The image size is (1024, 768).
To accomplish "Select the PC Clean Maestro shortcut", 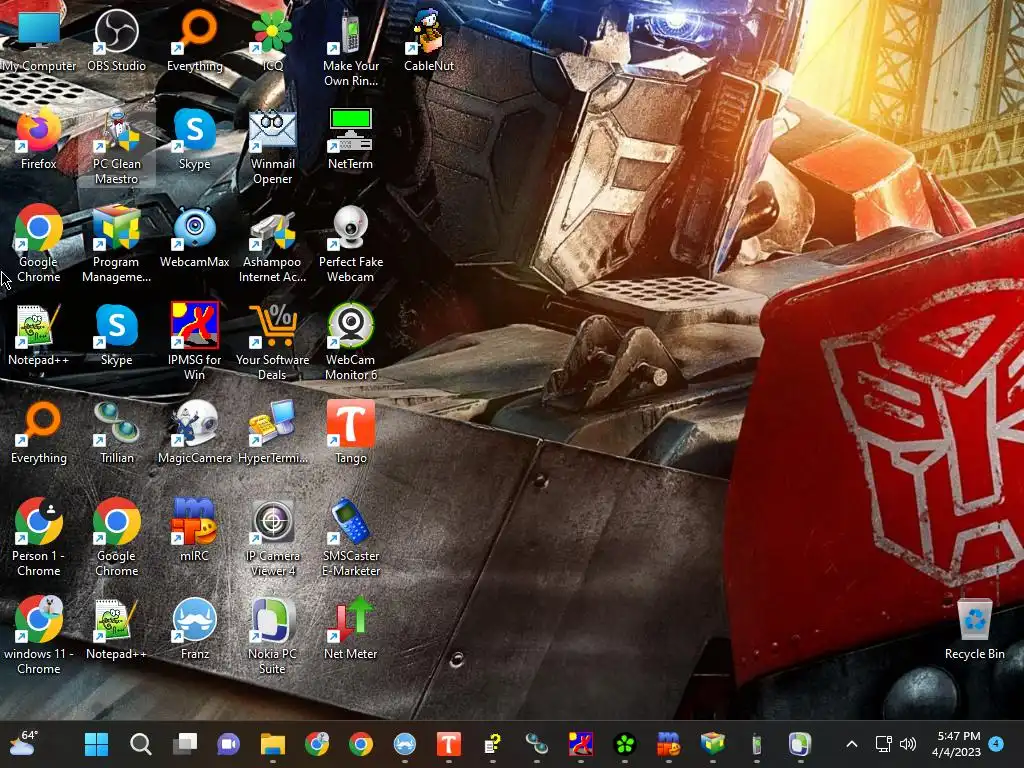I will point(116,146).
